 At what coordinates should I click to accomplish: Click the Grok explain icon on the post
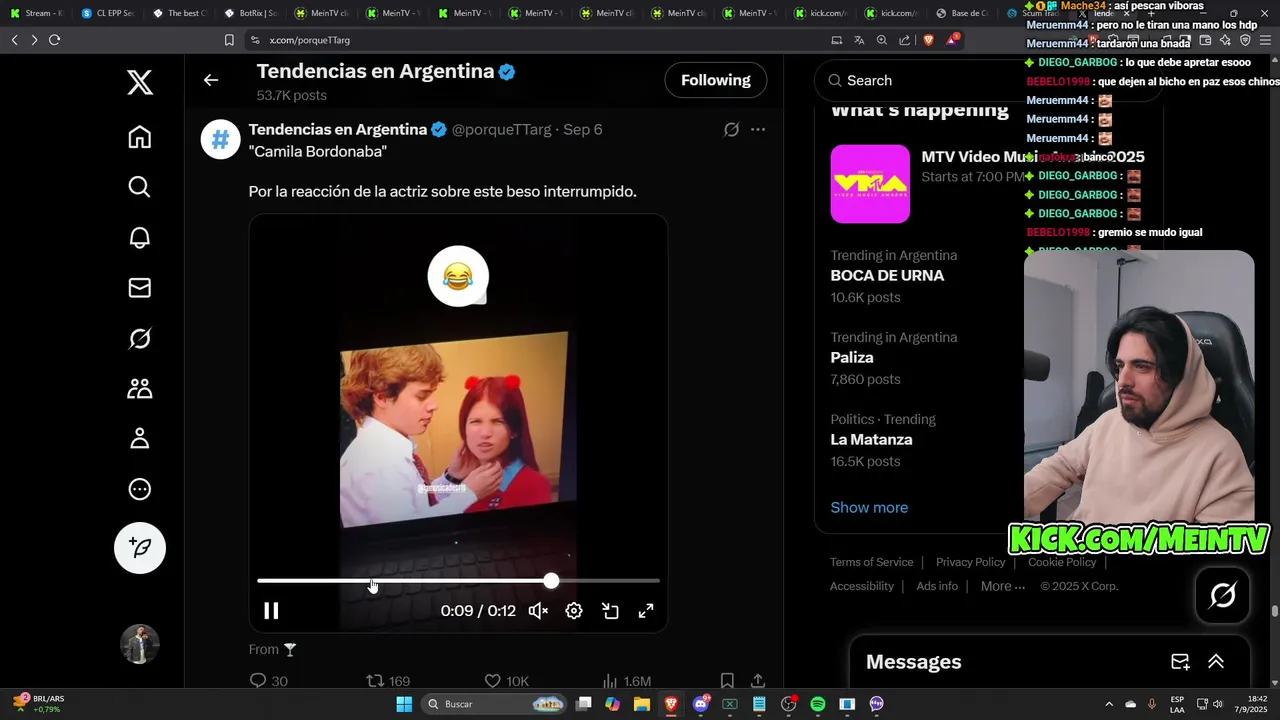732,130
